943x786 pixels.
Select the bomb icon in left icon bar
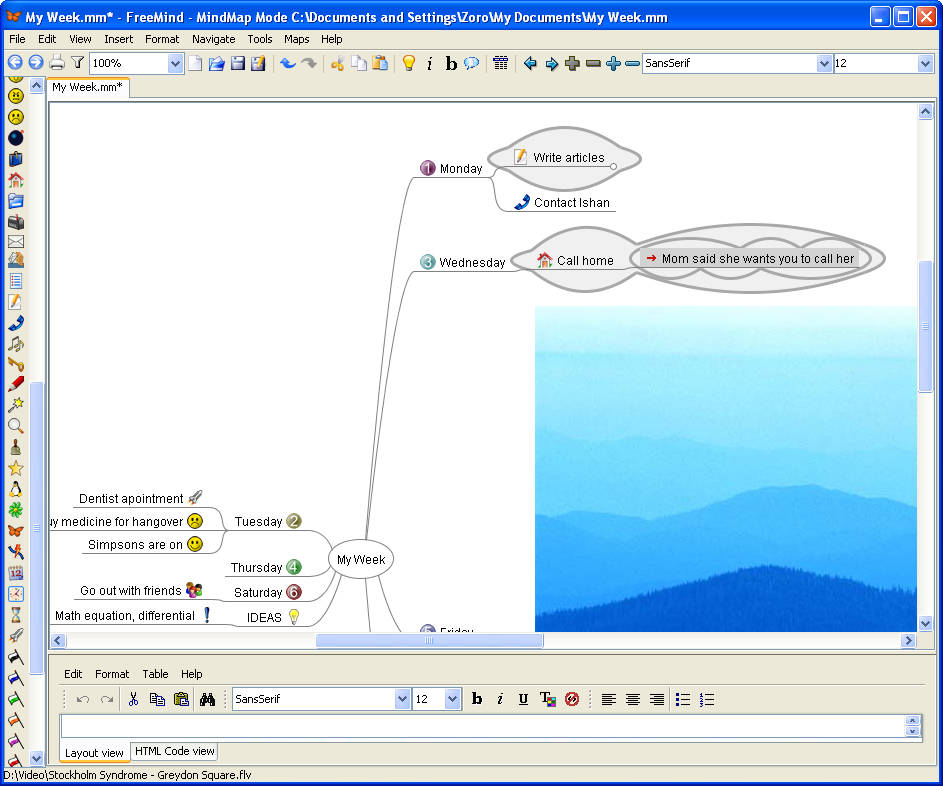(x=16, y=137)
